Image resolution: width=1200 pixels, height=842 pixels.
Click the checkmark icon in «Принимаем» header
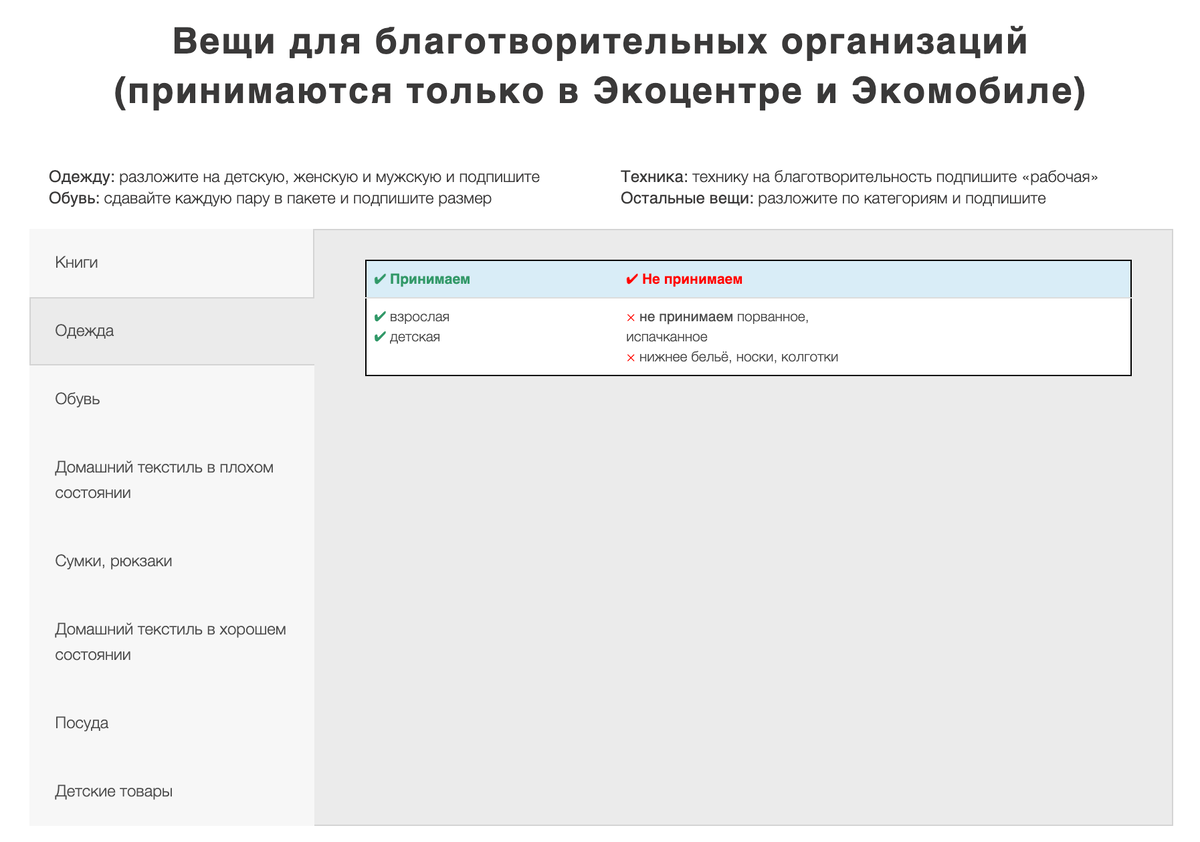(379, 279)
